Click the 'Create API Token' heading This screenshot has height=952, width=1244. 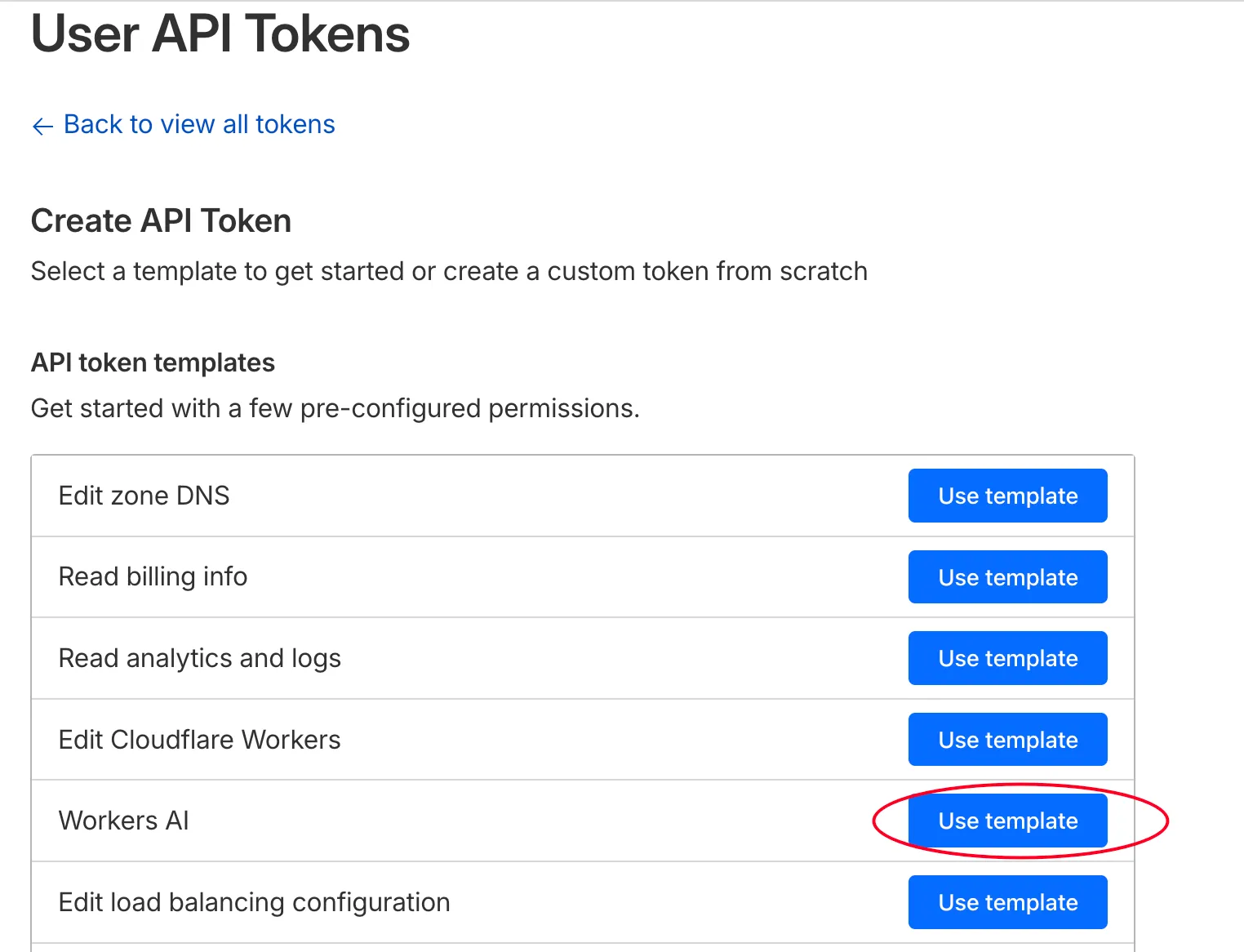click(x=161, y=221)
